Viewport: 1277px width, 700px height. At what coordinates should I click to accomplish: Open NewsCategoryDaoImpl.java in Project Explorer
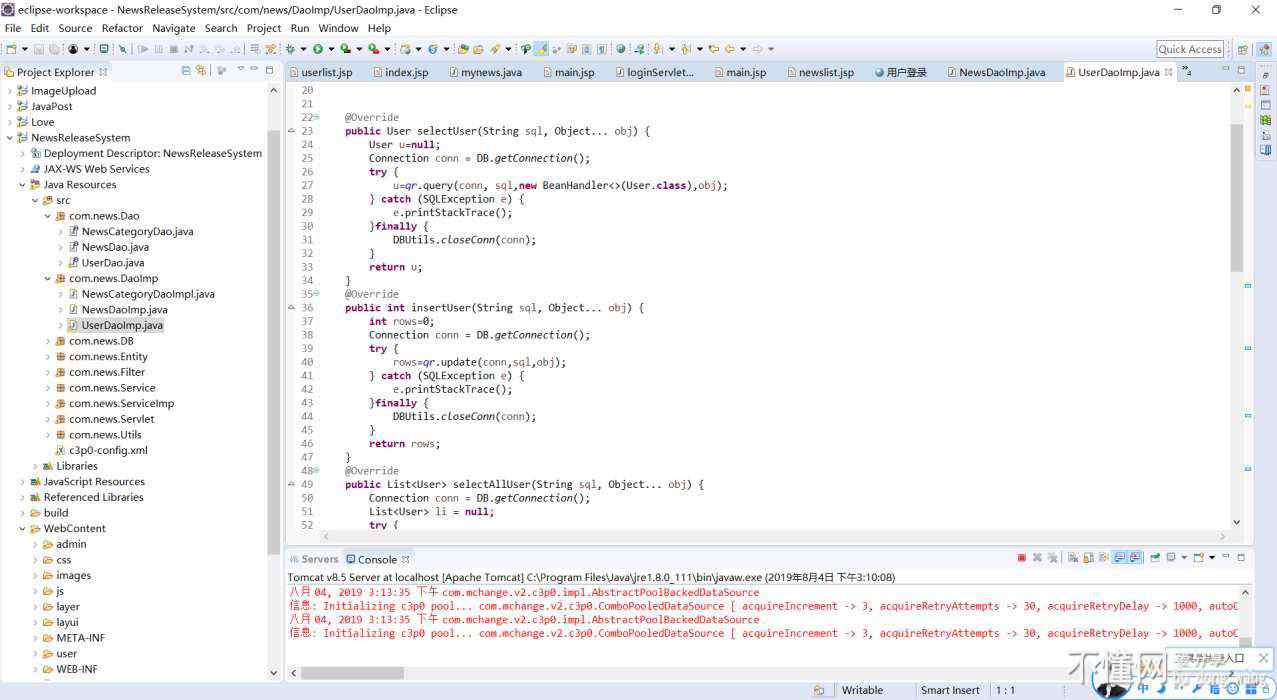coord(147,294)
